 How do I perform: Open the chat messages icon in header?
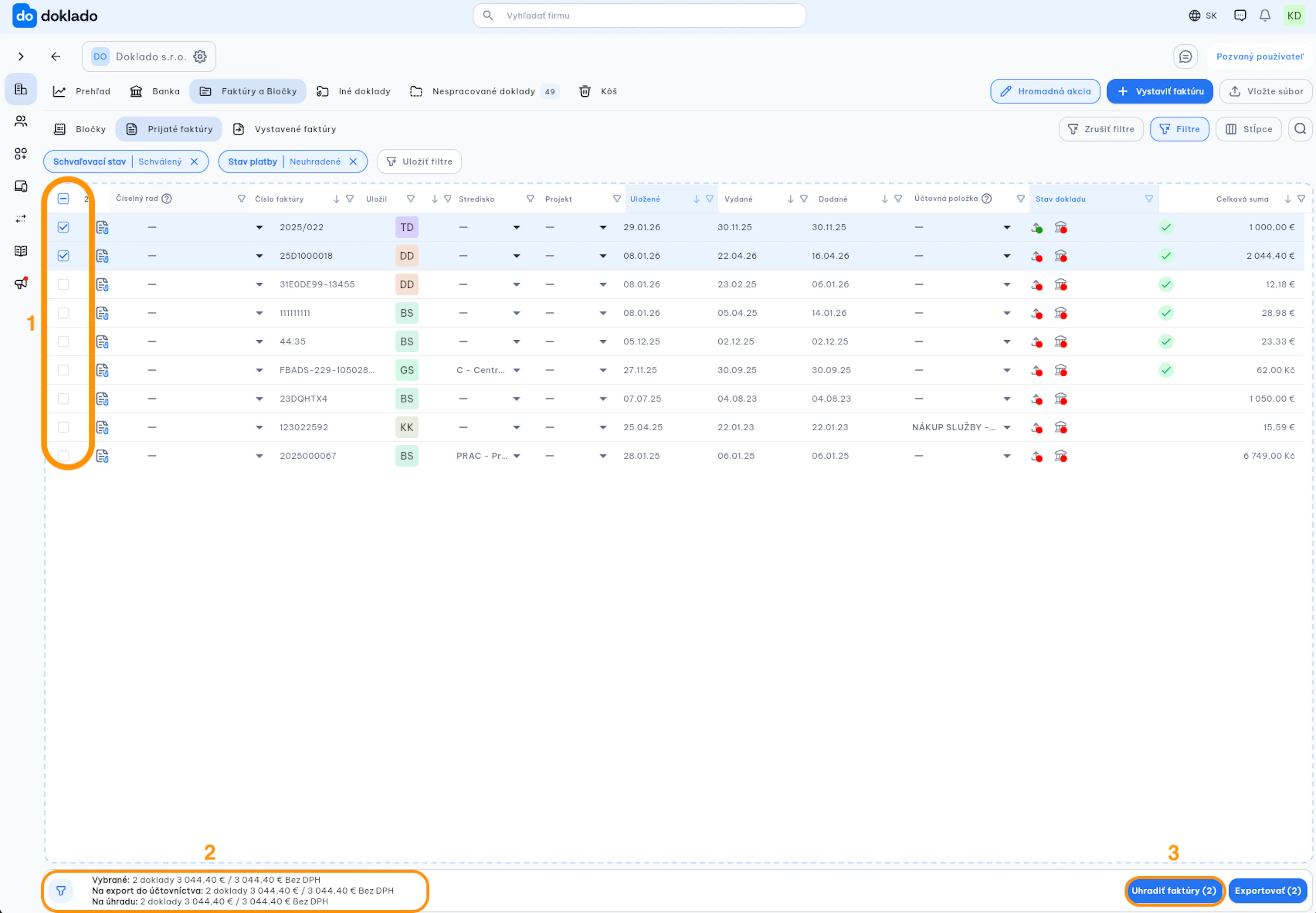(x=1239, y=15)
